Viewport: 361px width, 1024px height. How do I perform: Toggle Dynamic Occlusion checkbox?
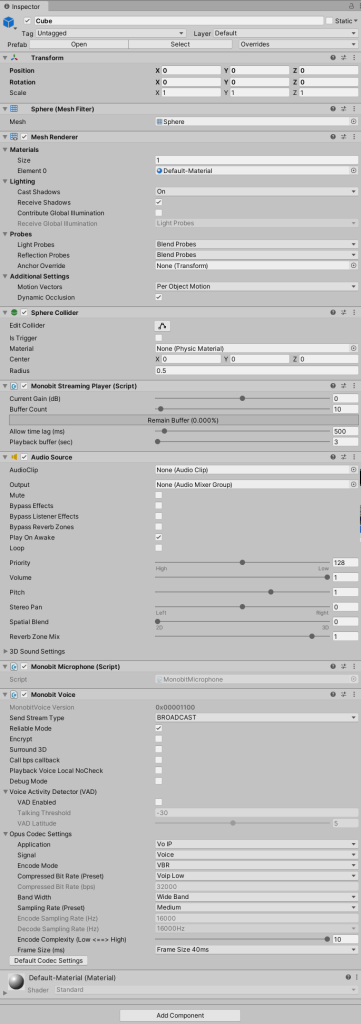tap(159, 297)
